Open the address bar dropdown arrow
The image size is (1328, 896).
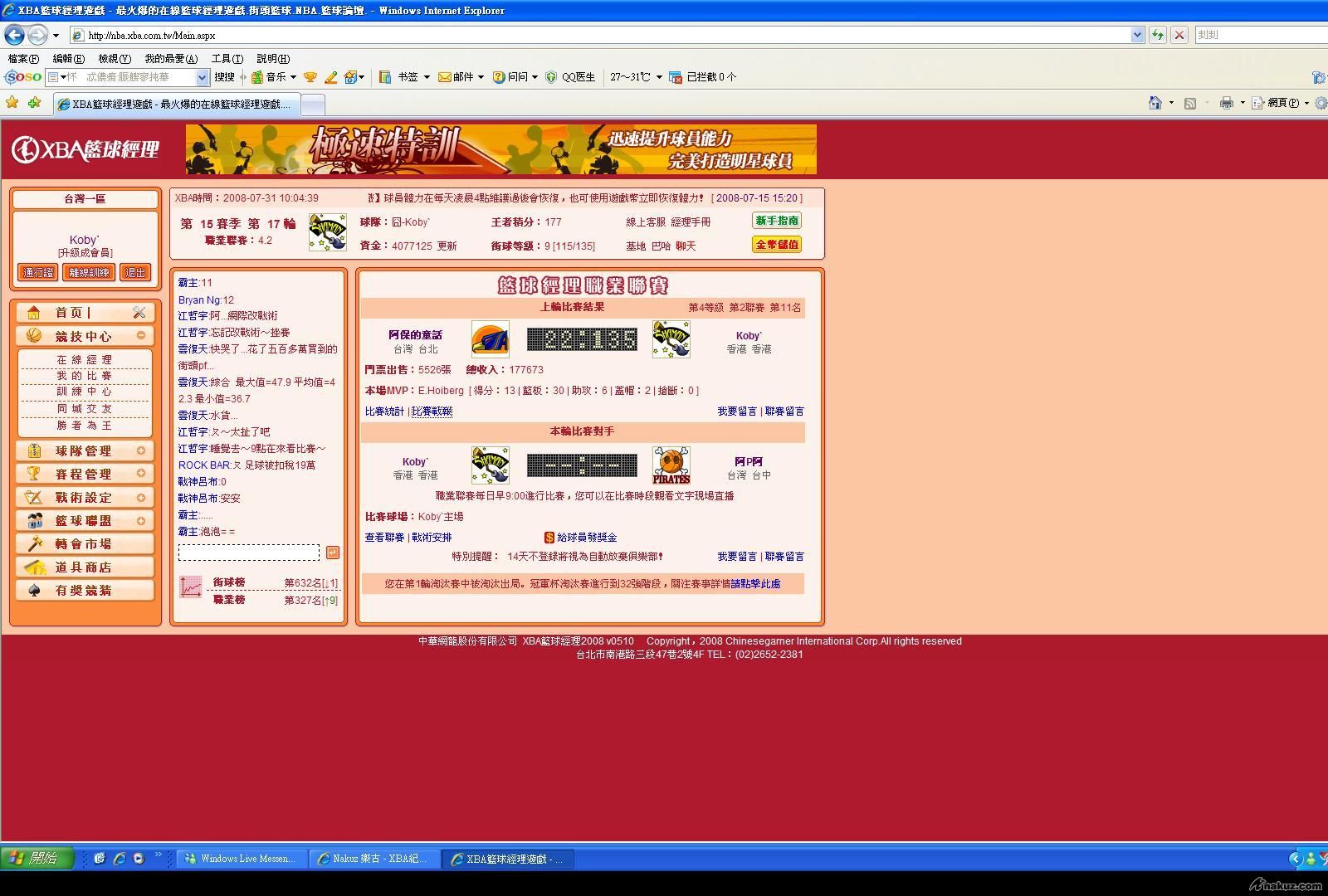1137,35
